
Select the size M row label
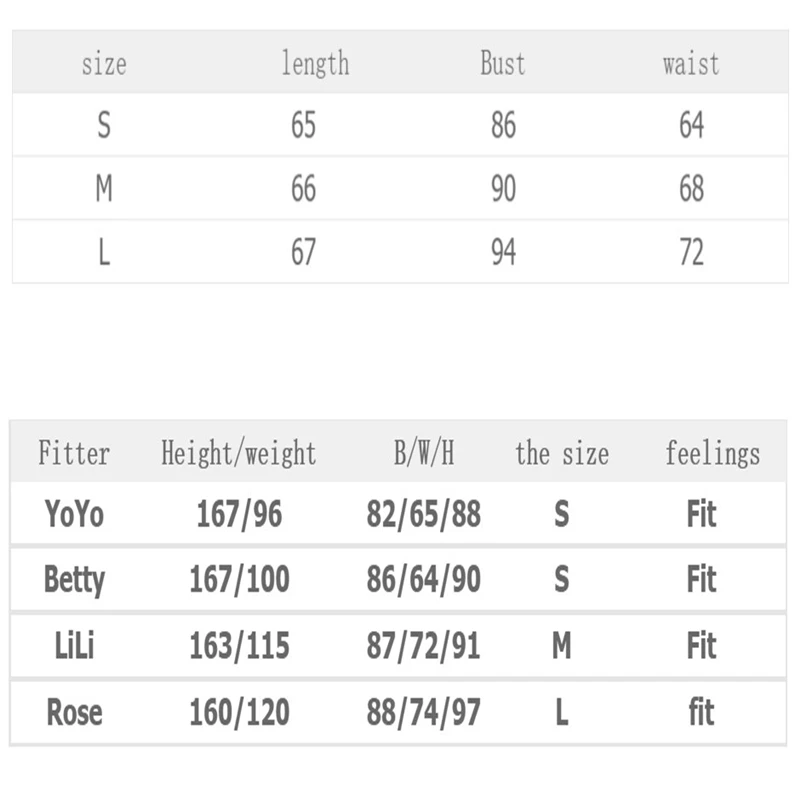104,188
